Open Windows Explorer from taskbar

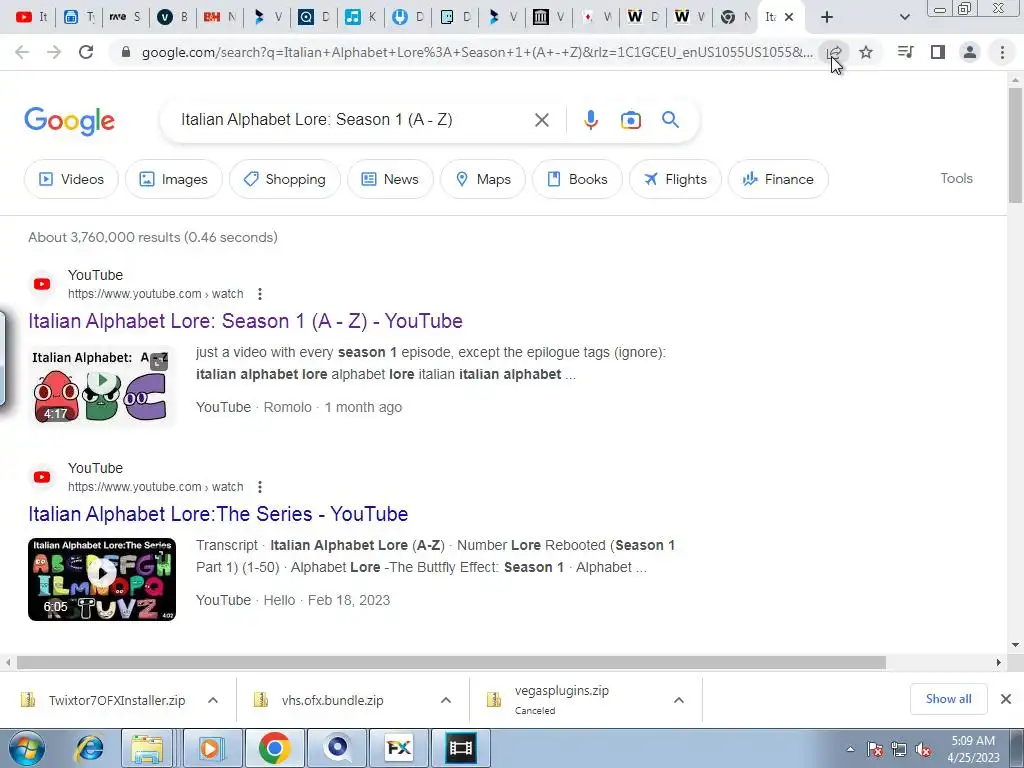pyautogui.click(x=148, y=748)
